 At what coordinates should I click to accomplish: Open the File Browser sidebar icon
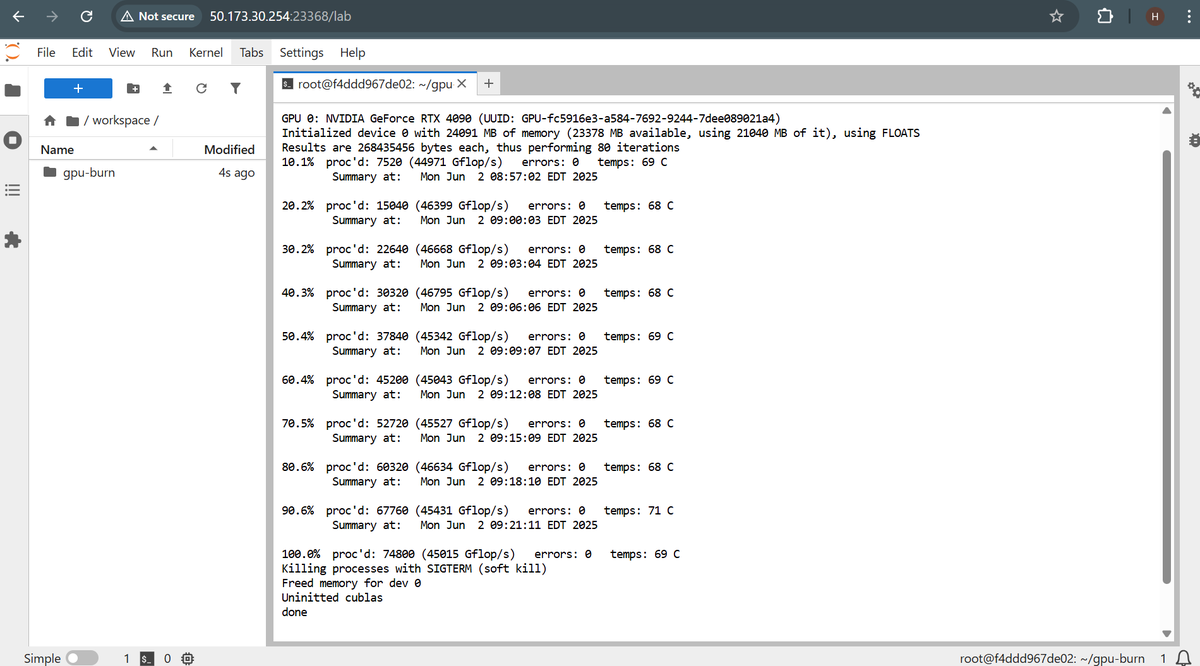12,90
